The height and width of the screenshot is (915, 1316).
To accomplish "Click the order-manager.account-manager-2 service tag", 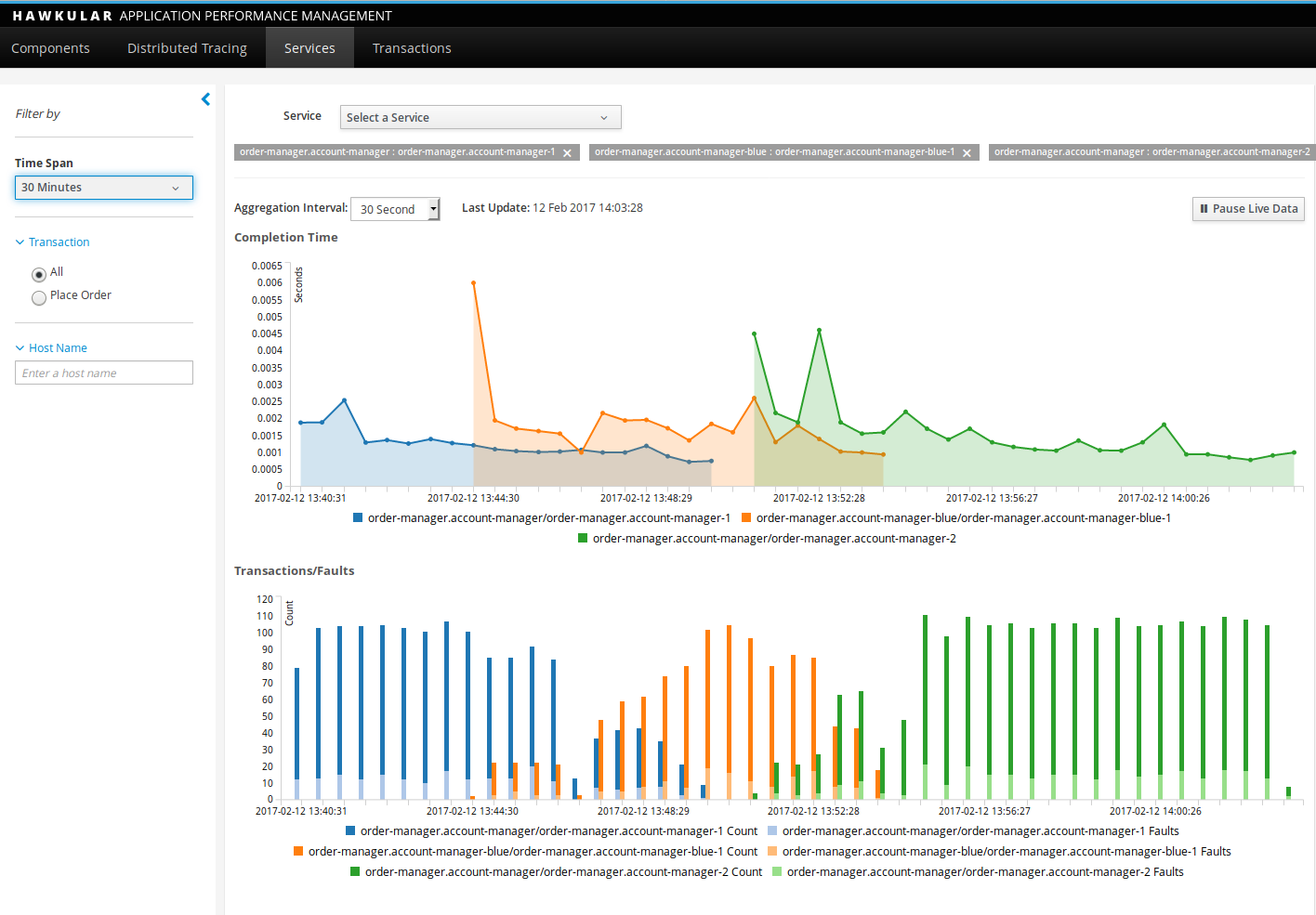I will click(1151, 152).
